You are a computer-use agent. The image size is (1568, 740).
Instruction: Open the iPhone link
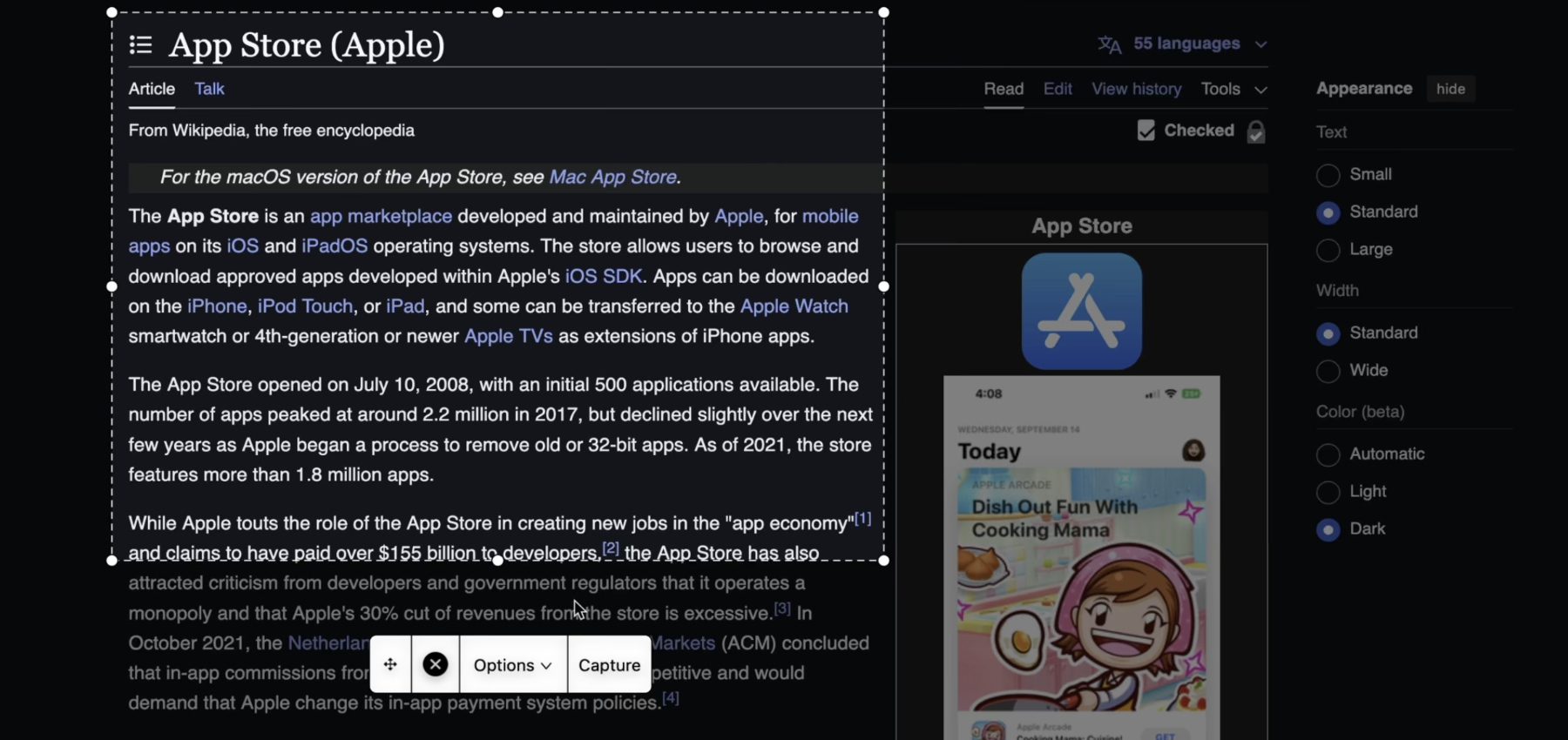pyautogui.click(x=217, y=306)
